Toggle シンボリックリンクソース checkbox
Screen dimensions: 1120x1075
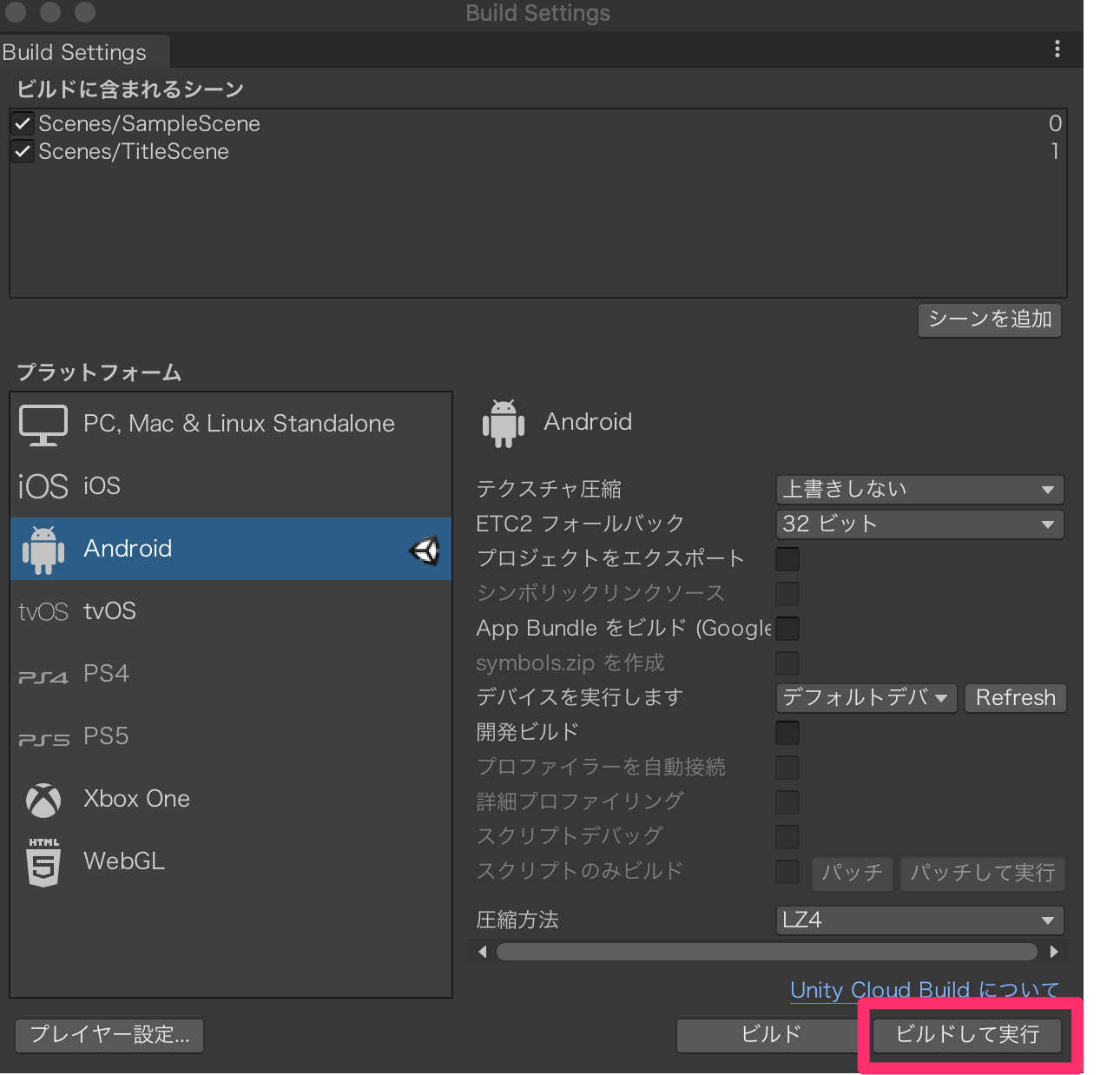[x=787, y=594]
